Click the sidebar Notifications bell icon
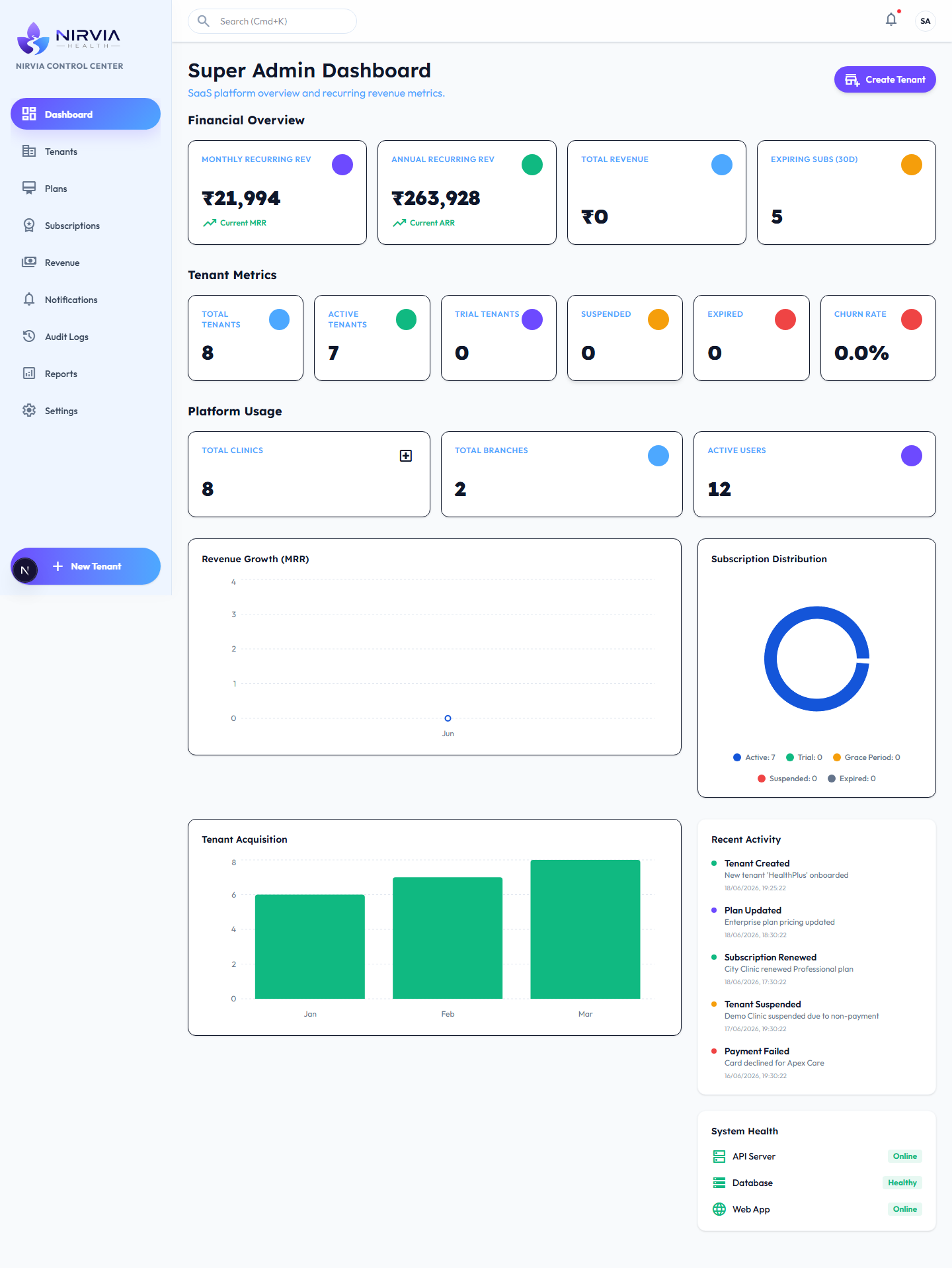Screen dimensions: 952x1268 tap(29, 299)
